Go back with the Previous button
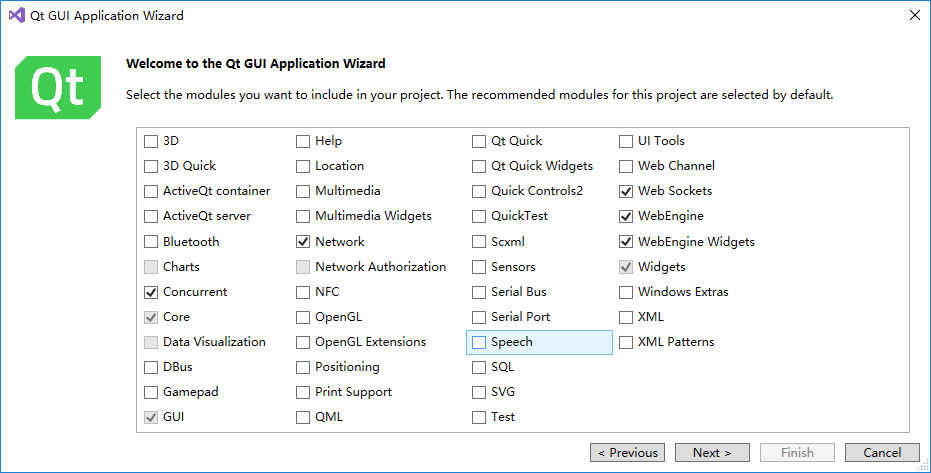This screenshot has height=473, width=931. 628,453
